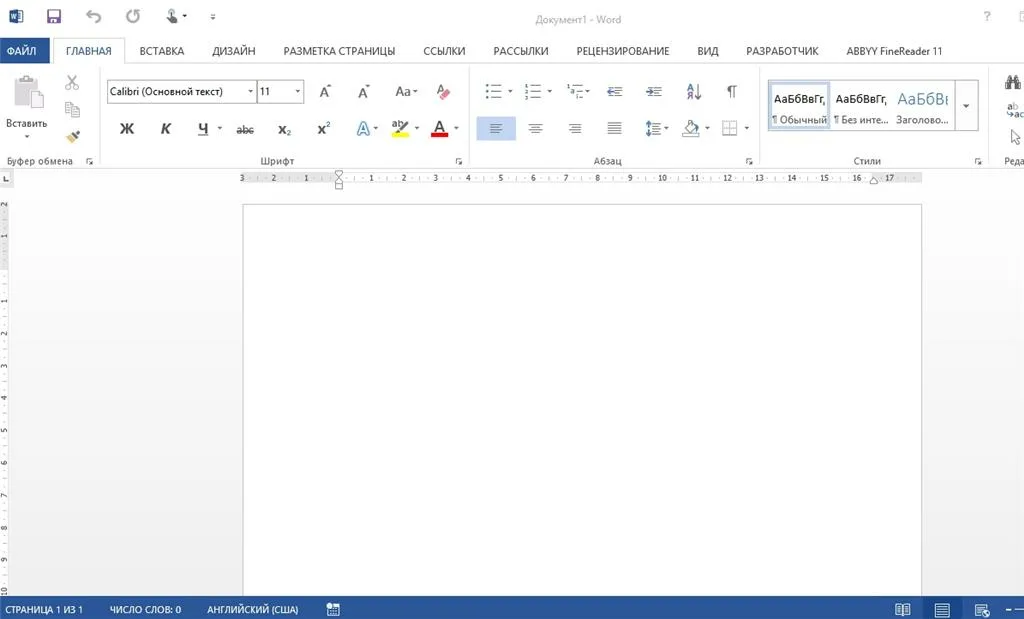Expand the styles gallery arrow

tap(966, 105)
